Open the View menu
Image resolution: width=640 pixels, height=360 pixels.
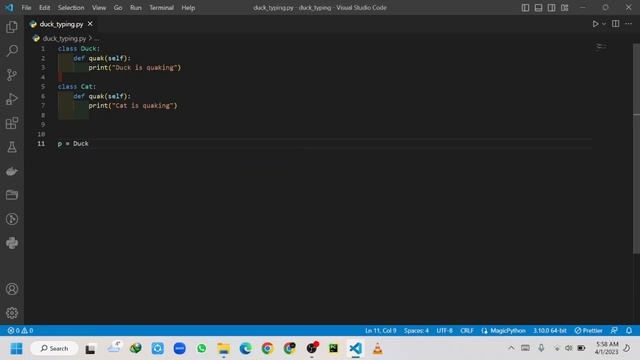click(x=99, y=8)
